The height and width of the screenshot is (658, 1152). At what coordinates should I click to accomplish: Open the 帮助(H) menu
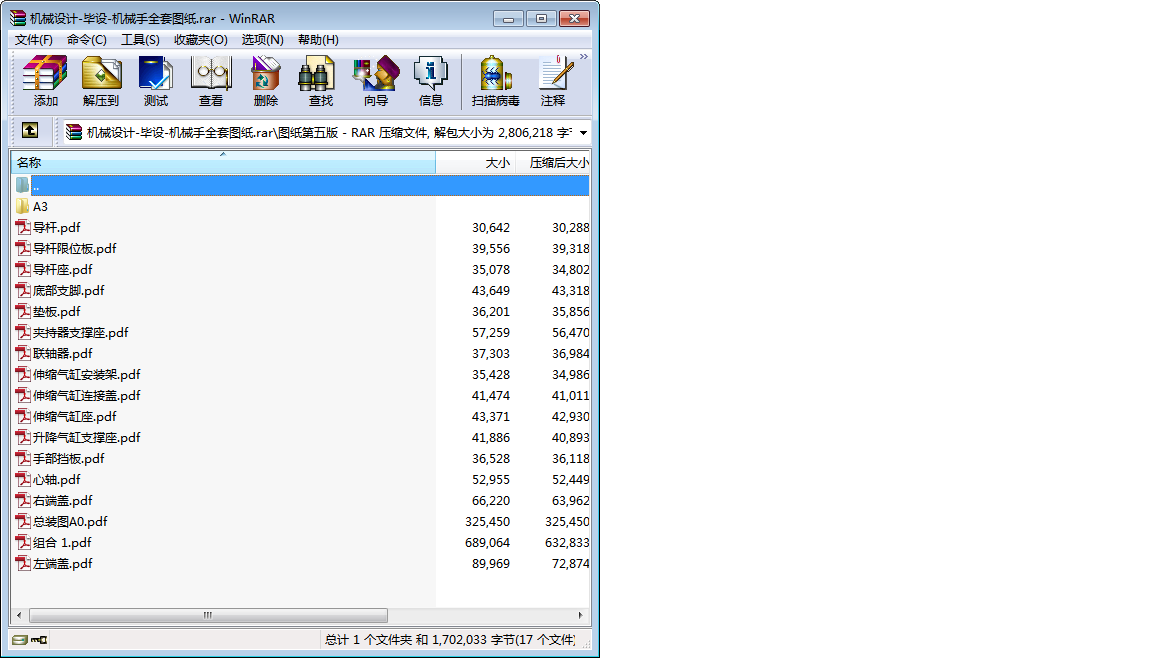[318, 40]
